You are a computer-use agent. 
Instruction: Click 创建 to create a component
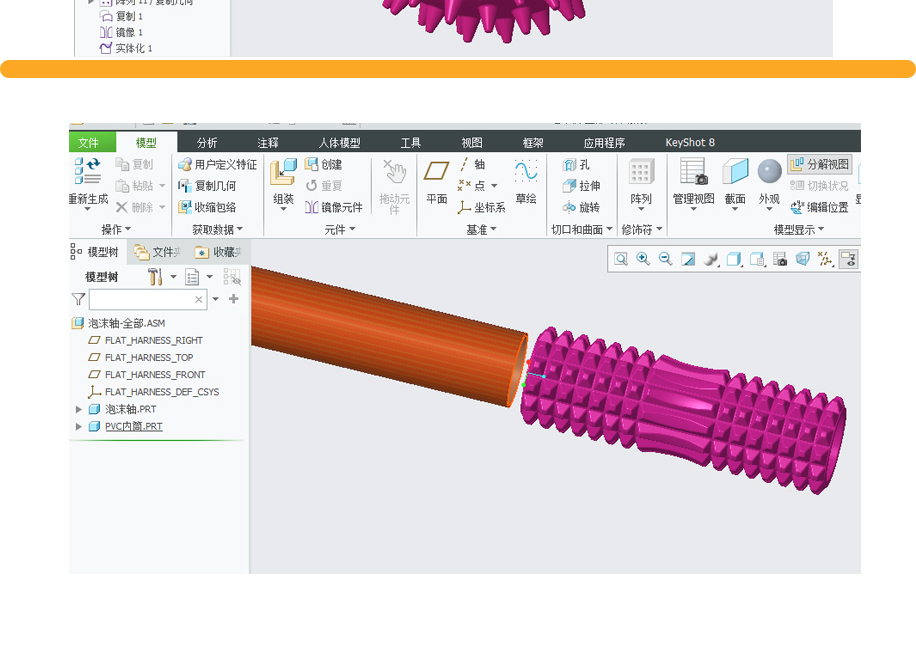click(x=324, y=165)
